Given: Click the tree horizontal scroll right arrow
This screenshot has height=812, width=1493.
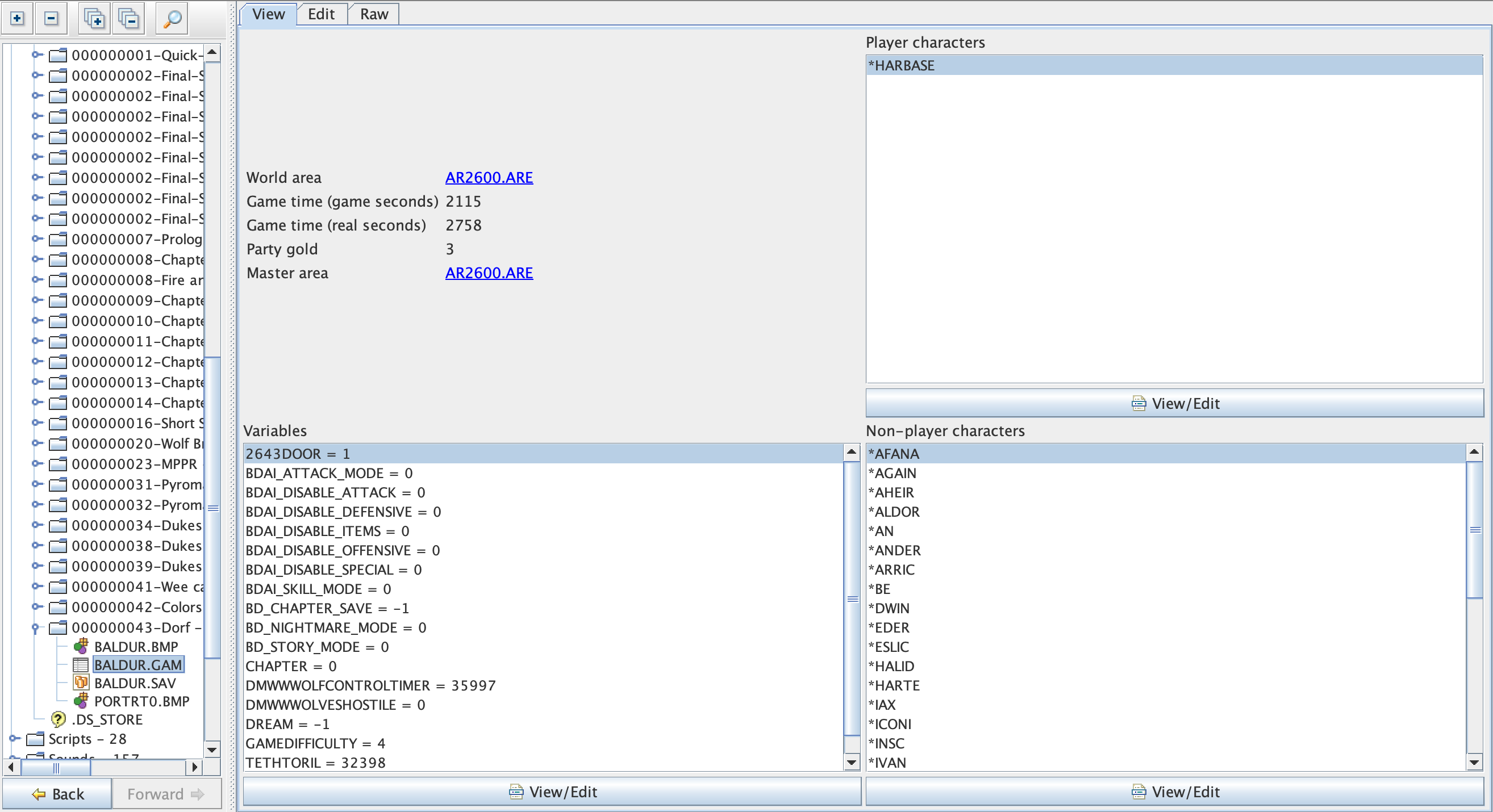Looking at the screenshot, I should coord(195,767).
